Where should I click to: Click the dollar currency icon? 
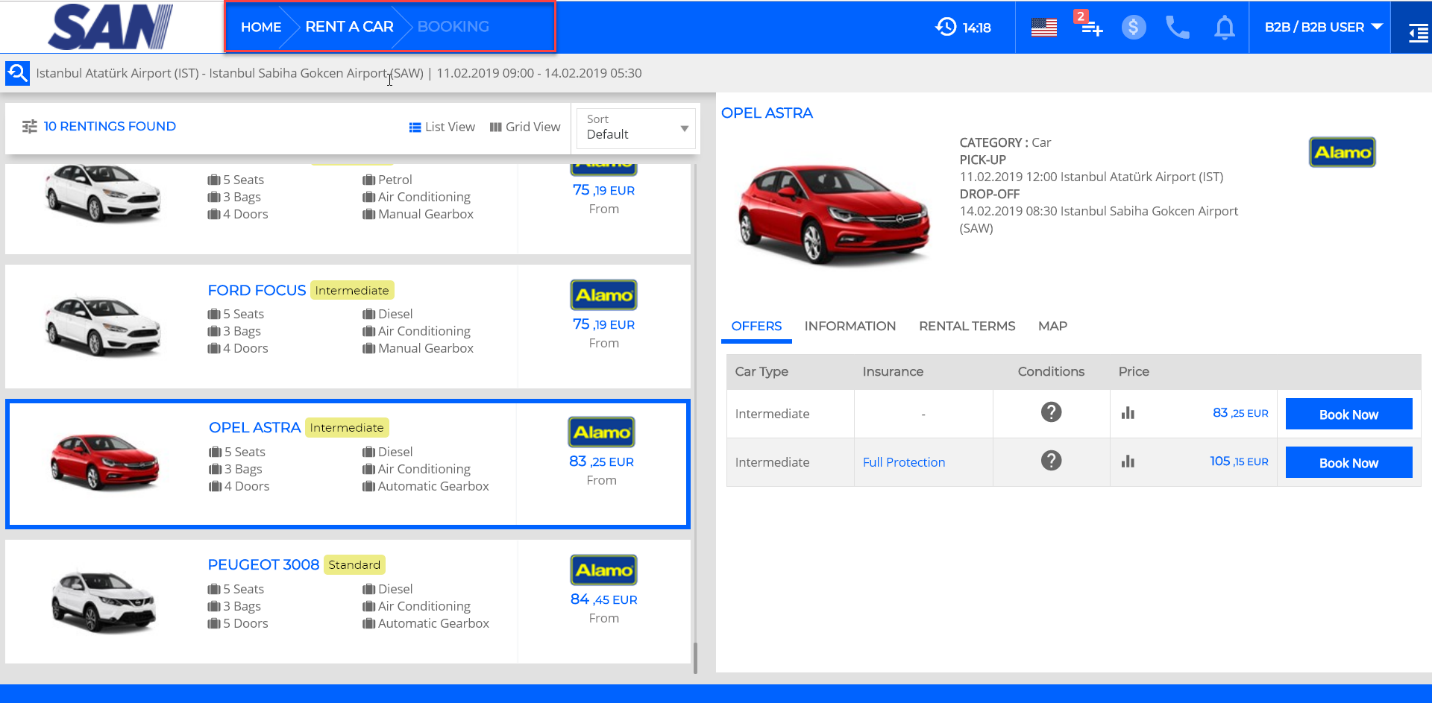pyautogui.click(x=1133, y=27)
